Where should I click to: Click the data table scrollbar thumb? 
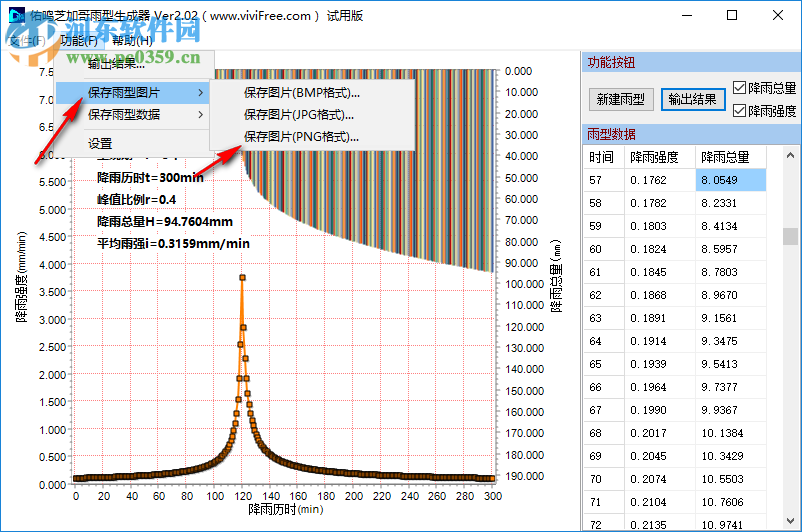tap(790, 236)
